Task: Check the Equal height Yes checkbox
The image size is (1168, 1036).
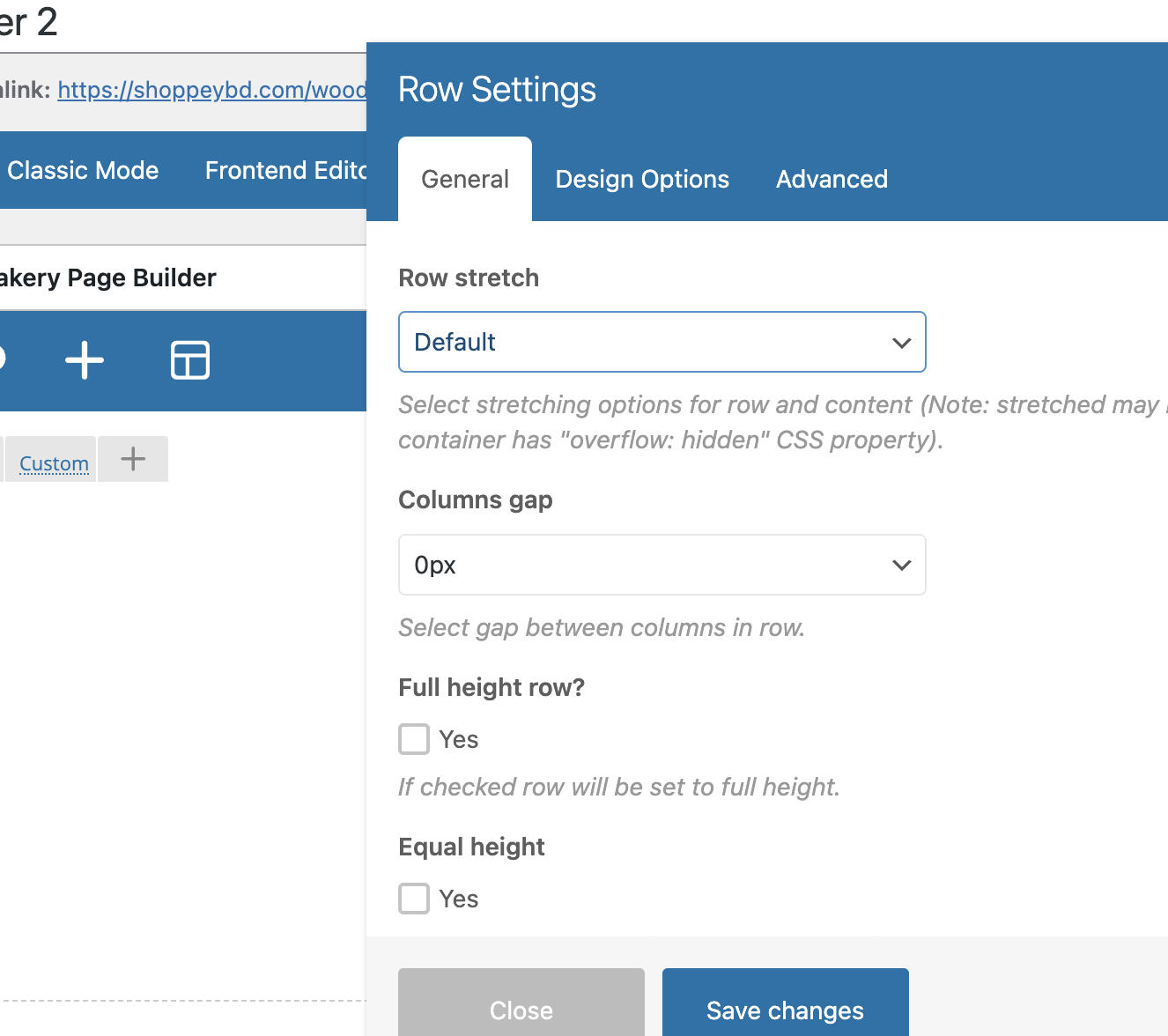Action: tap(414, 899)
